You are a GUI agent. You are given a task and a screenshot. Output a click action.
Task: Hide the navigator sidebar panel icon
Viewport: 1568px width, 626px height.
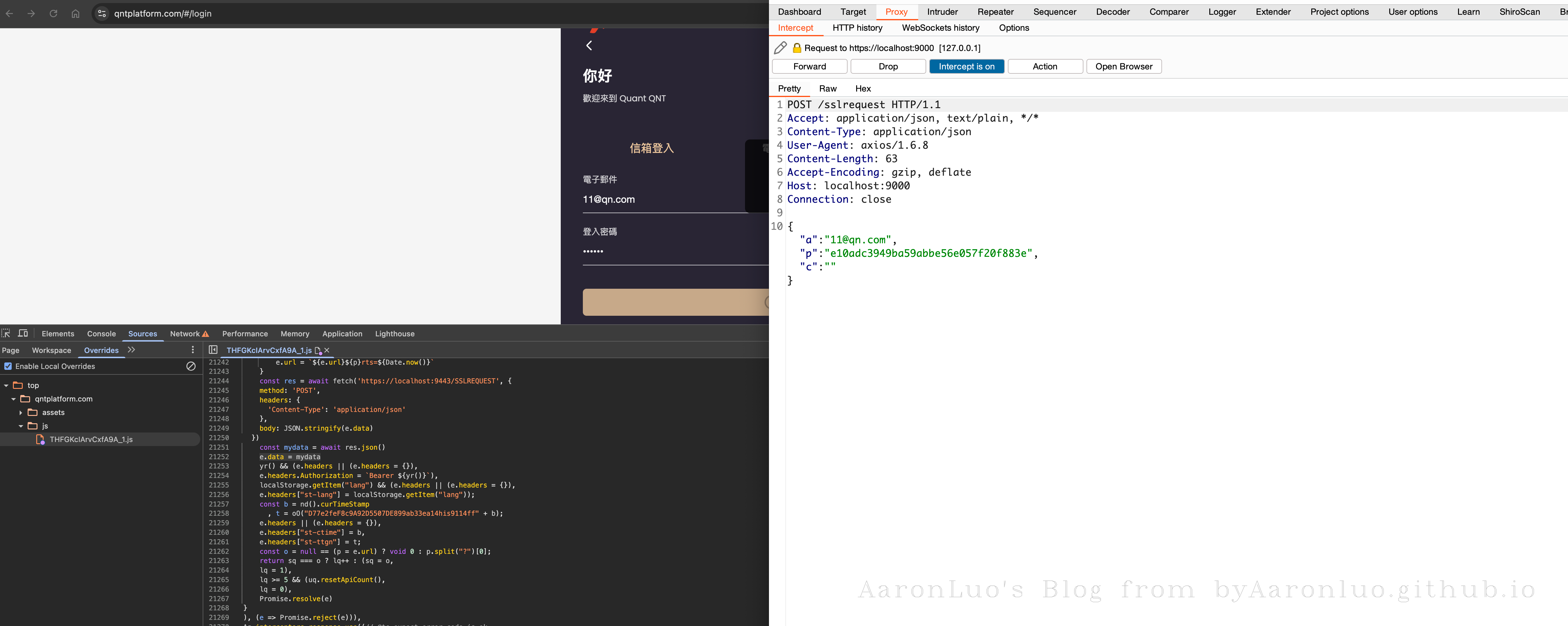[x=213, y=350]
